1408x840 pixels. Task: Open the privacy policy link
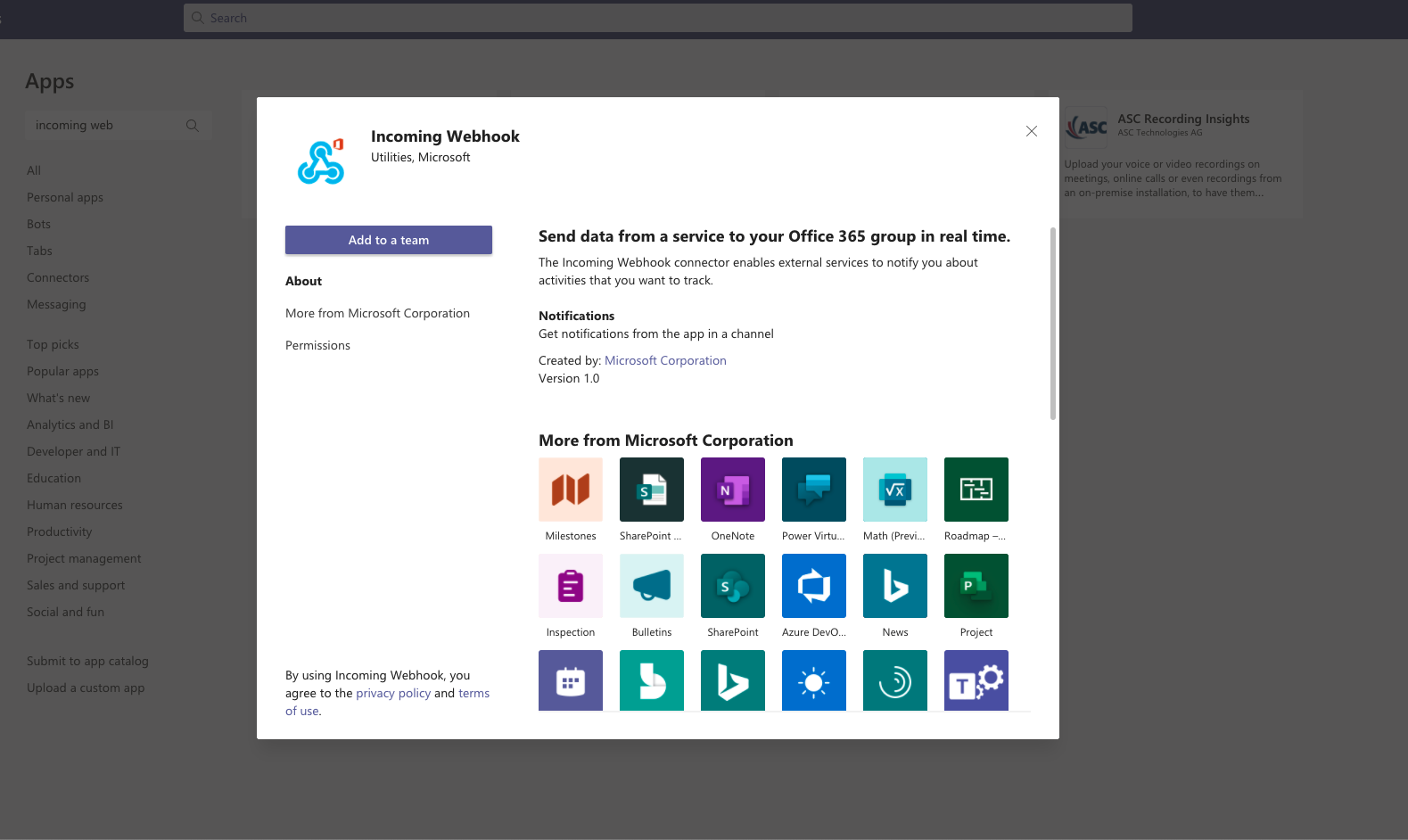(393, 693)
